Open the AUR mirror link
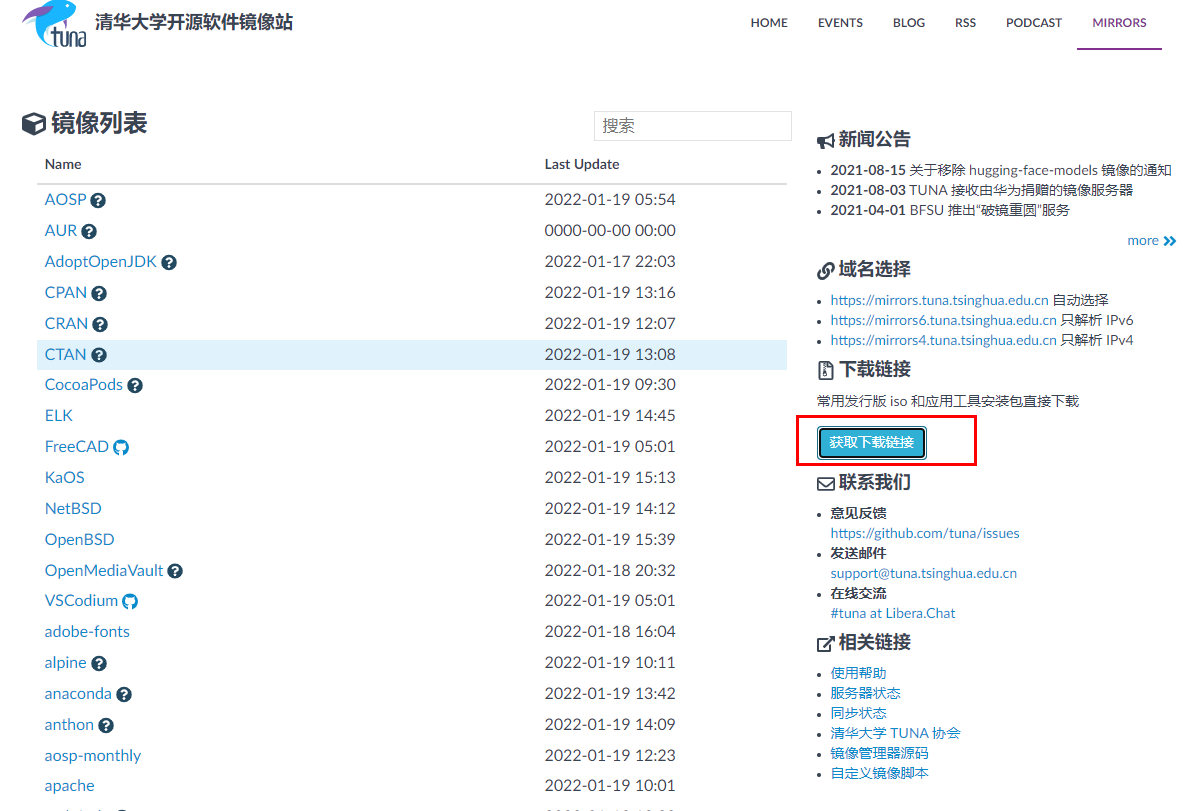 pos(61,231)
